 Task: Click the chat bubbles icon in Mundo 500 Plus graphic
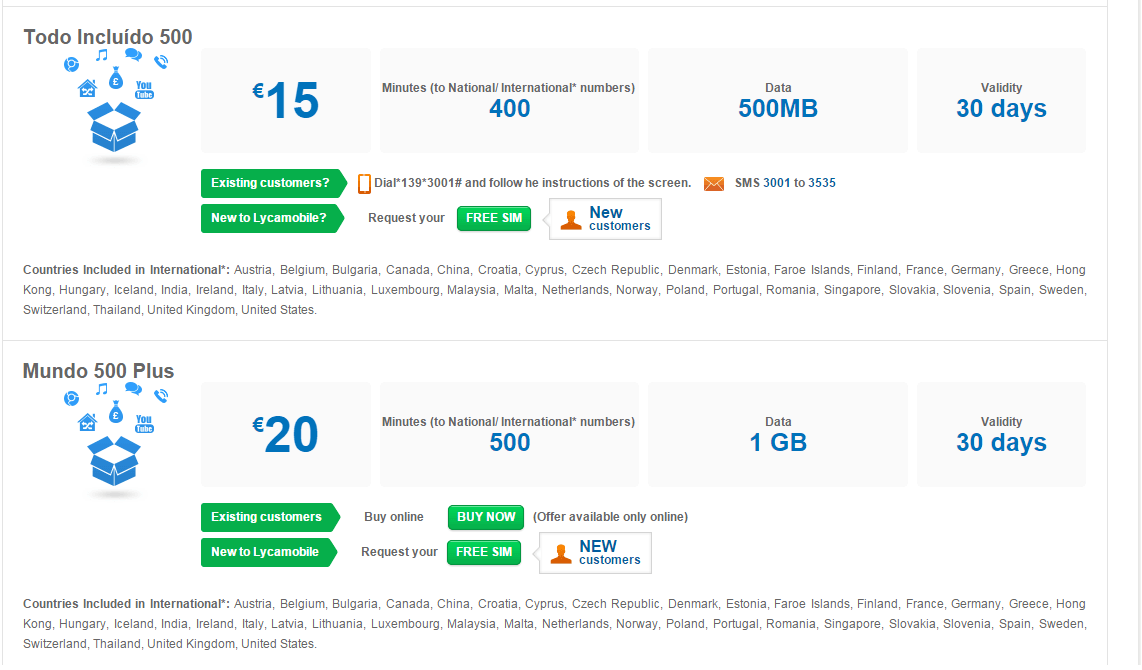point(133,389)
